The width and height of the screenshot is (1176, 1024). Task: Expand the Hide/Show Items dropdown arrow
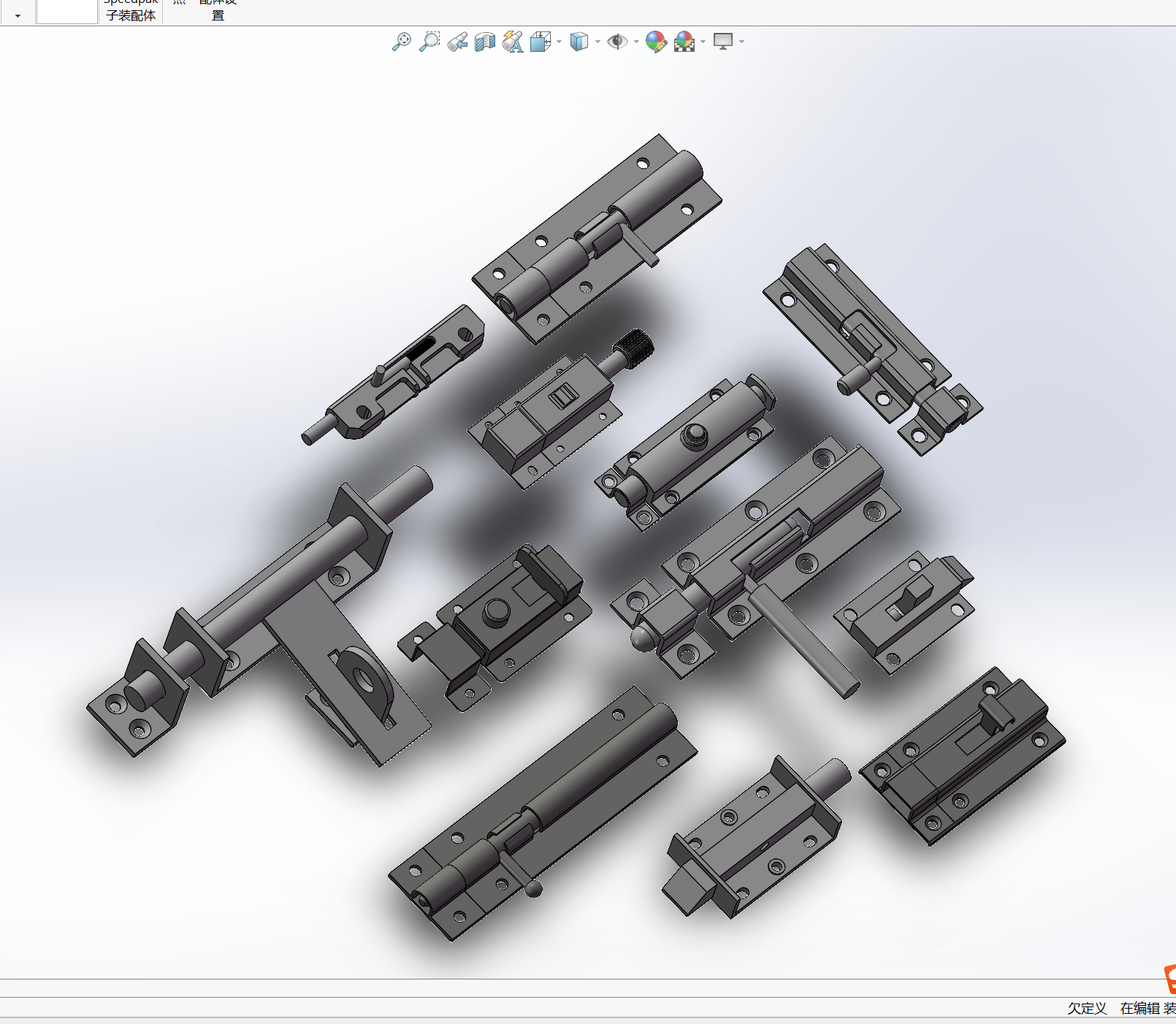pos(637,42)
